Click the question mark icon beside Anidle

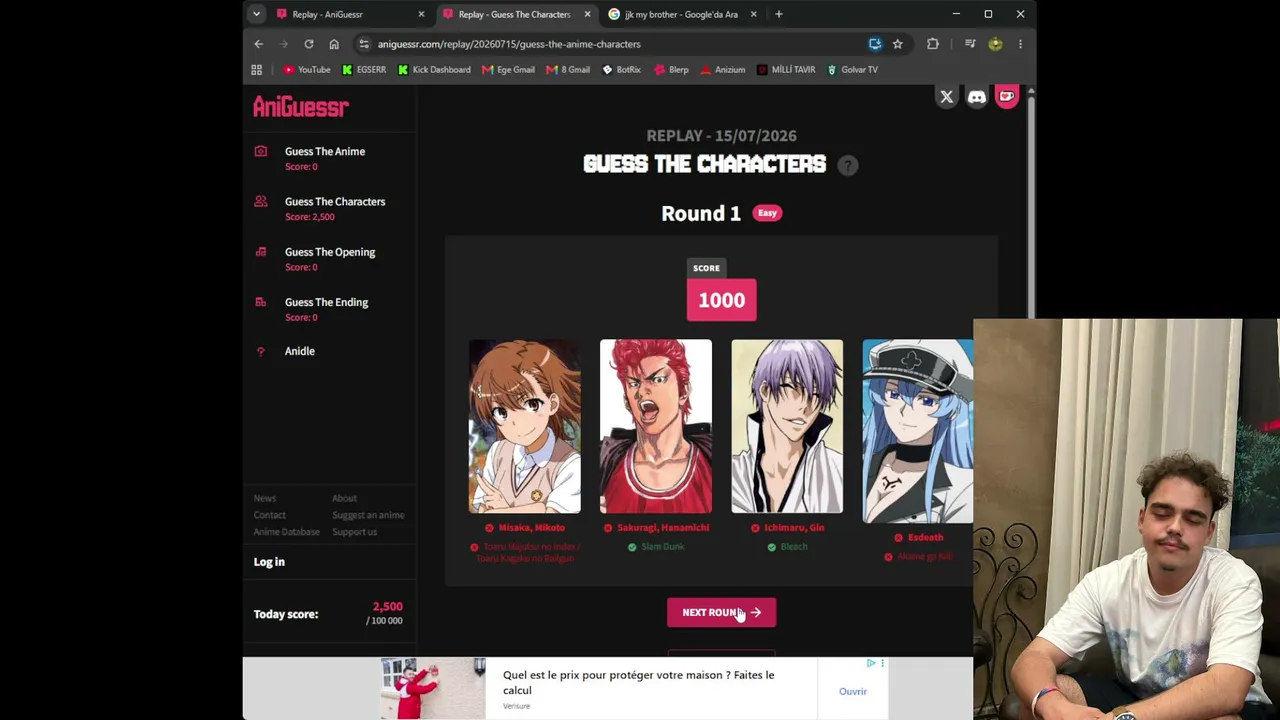click(x=261, y=351)
